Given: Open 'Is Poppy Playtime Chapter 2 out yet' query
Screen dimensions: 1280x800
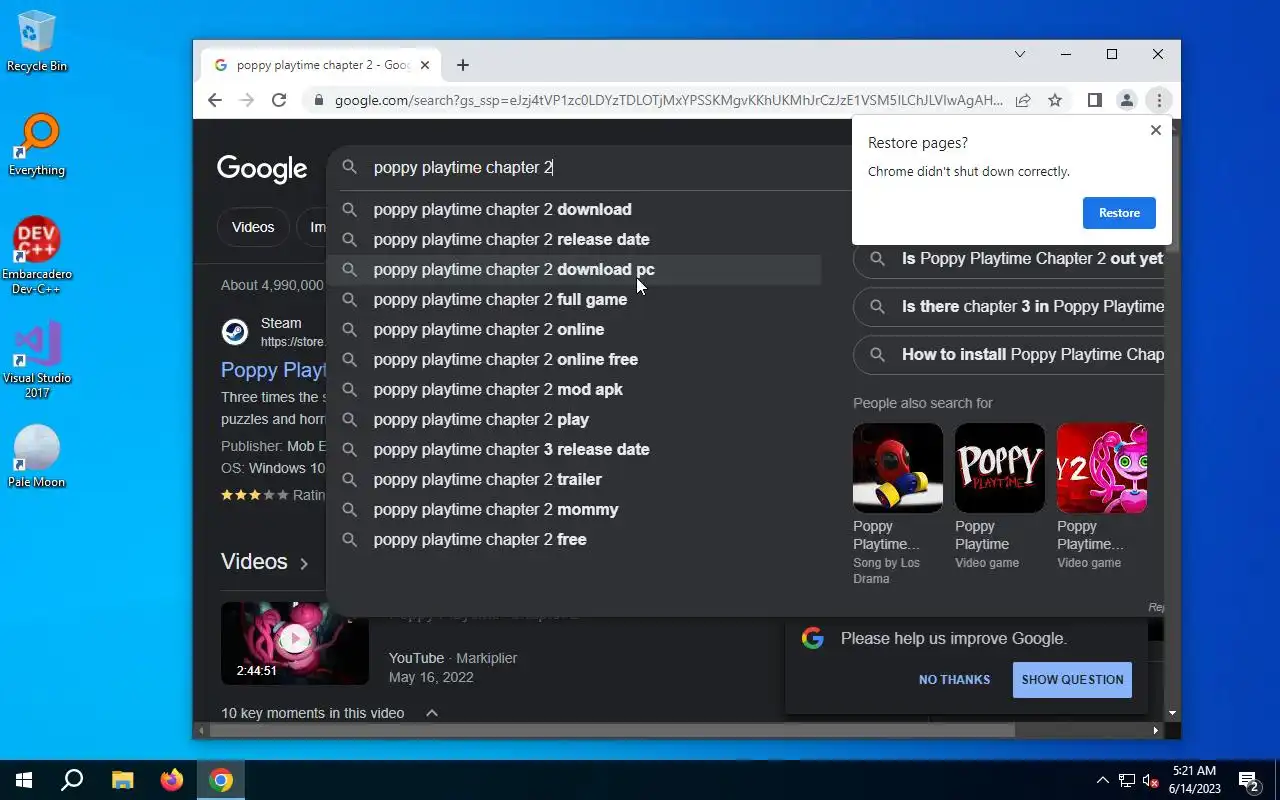Looking at the screenshot, I should [1009, 258].
